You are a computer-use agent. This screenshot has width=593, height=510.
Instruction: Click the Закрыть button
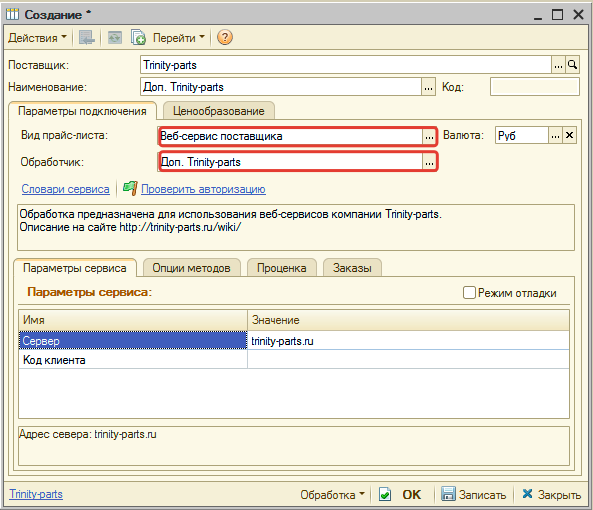(x=552, y=494)
